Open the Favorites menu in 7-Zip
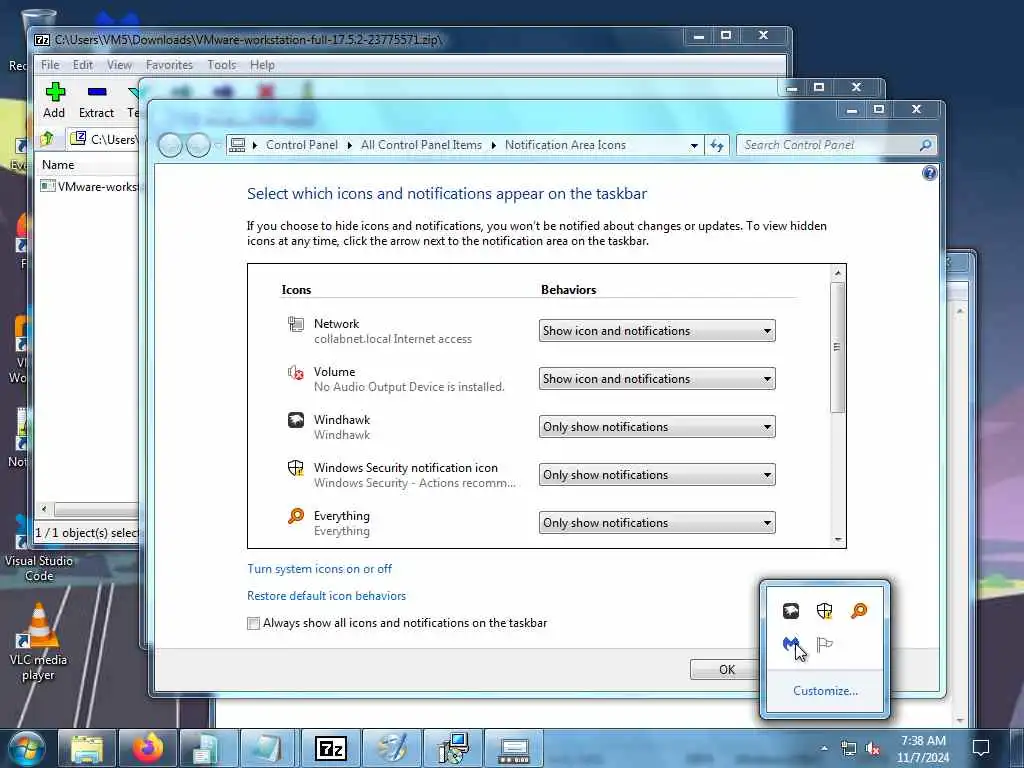Screen dimensions: 1024x768 tap(169, 65)
